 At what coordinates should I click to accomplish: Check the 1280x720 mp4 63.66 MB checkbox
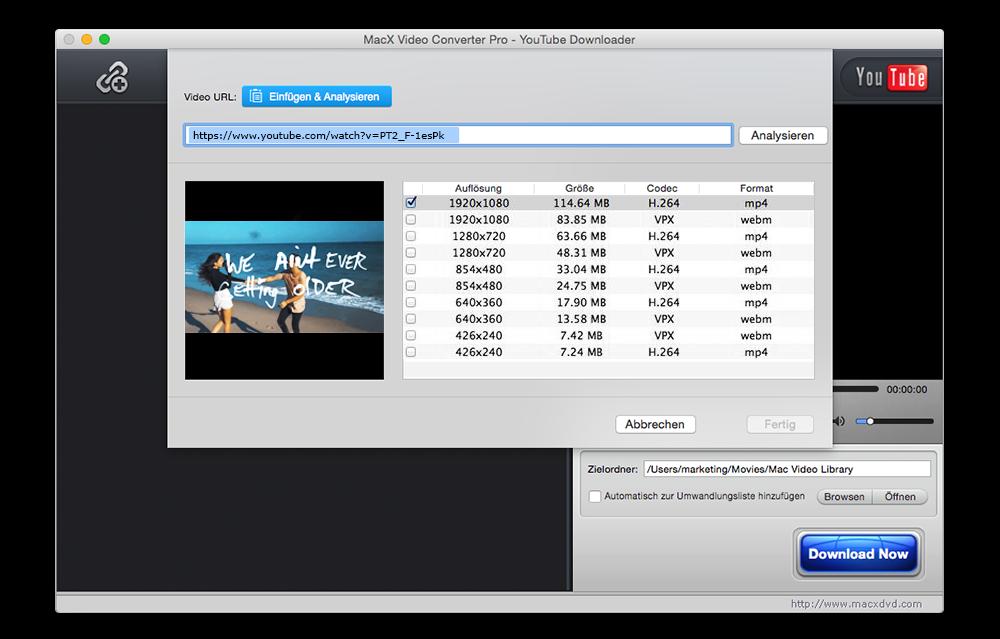(x=411, y=236)
